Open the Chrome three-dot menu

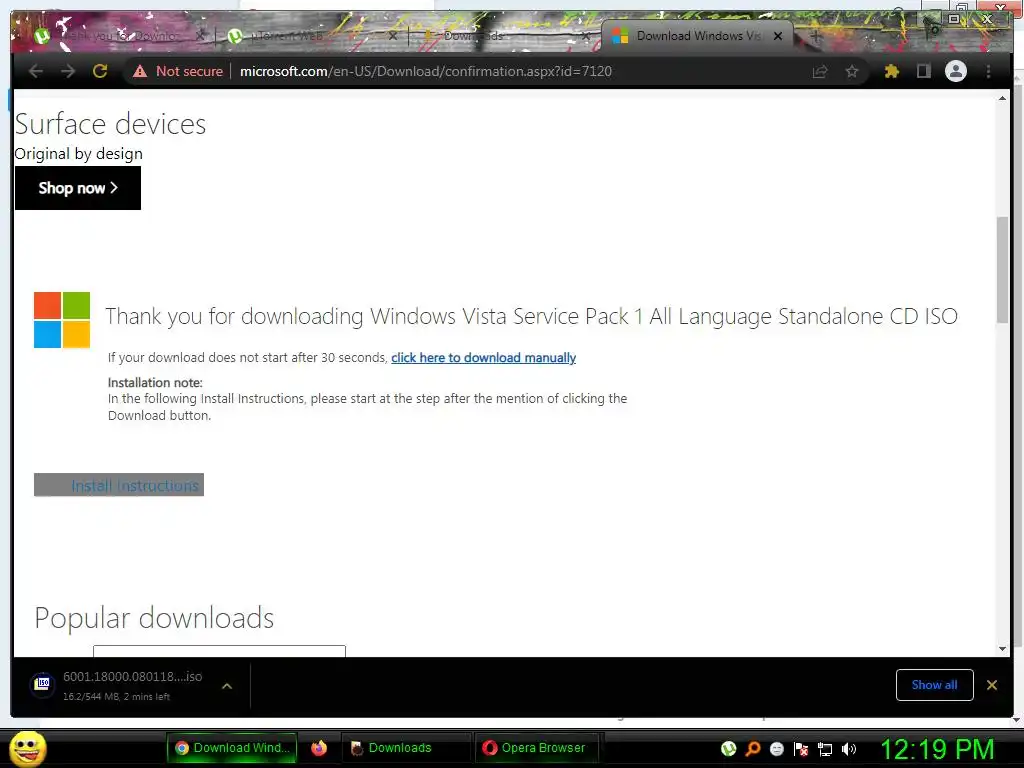(989, 71)
